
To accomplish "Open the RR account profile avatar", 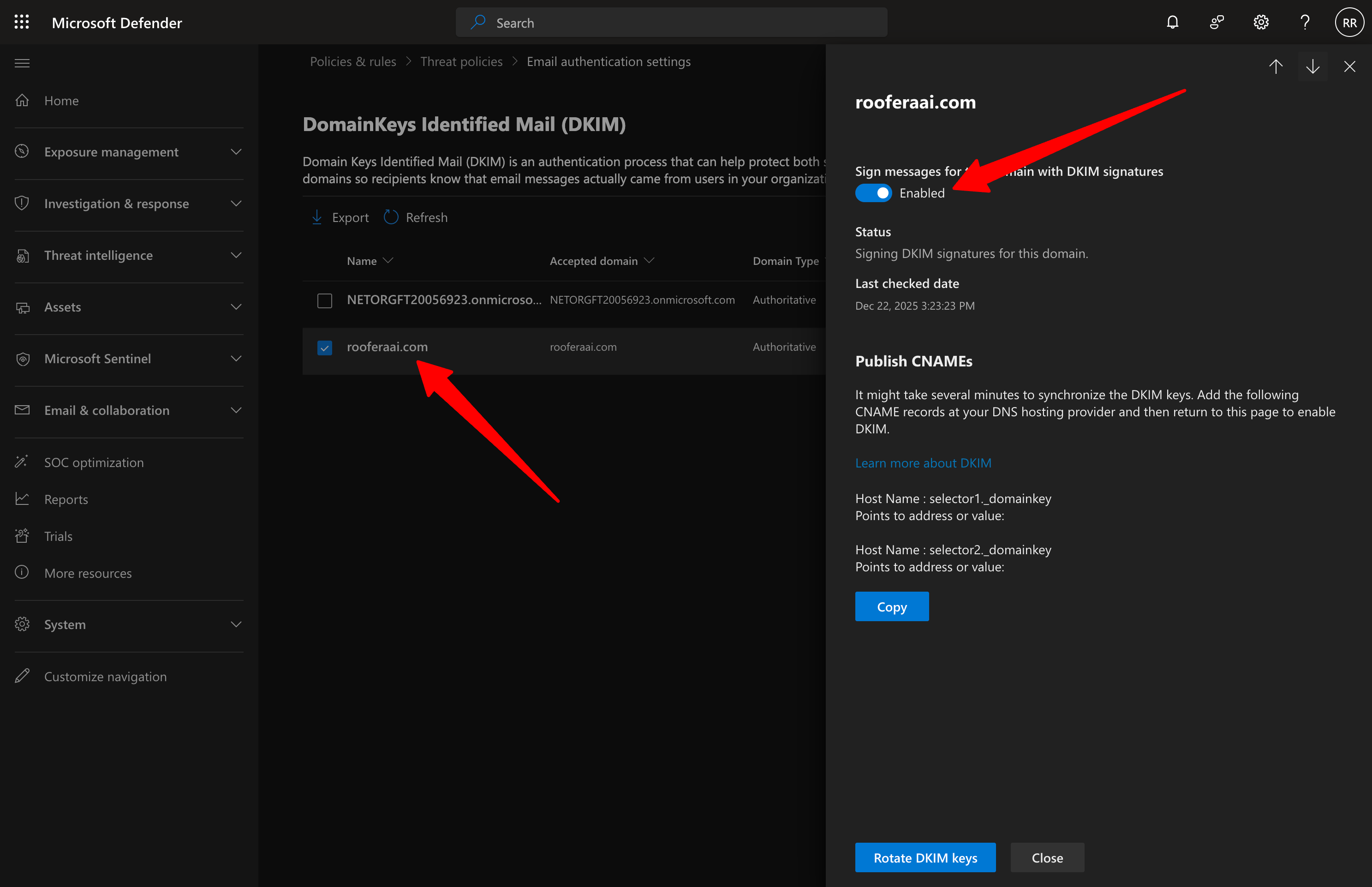I will click(x=1349, y=22).
